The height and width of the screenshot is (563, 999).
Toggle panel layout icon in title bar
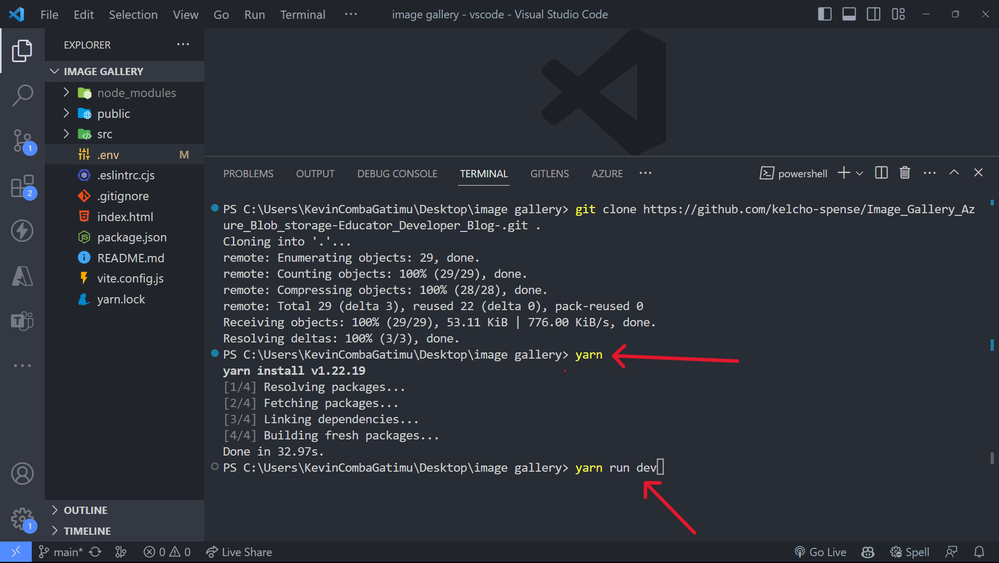849,14
